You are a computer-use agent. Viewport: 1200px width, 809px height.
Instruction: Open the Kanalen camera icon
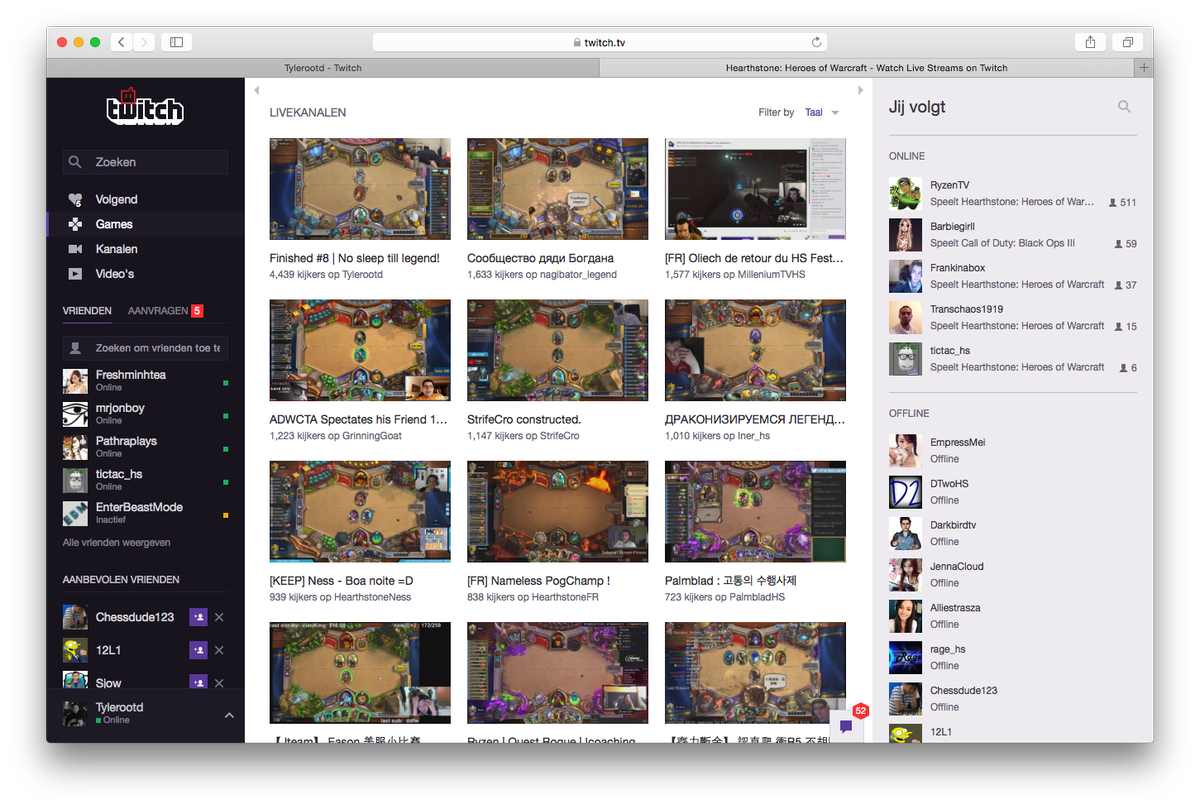[75, 249]
